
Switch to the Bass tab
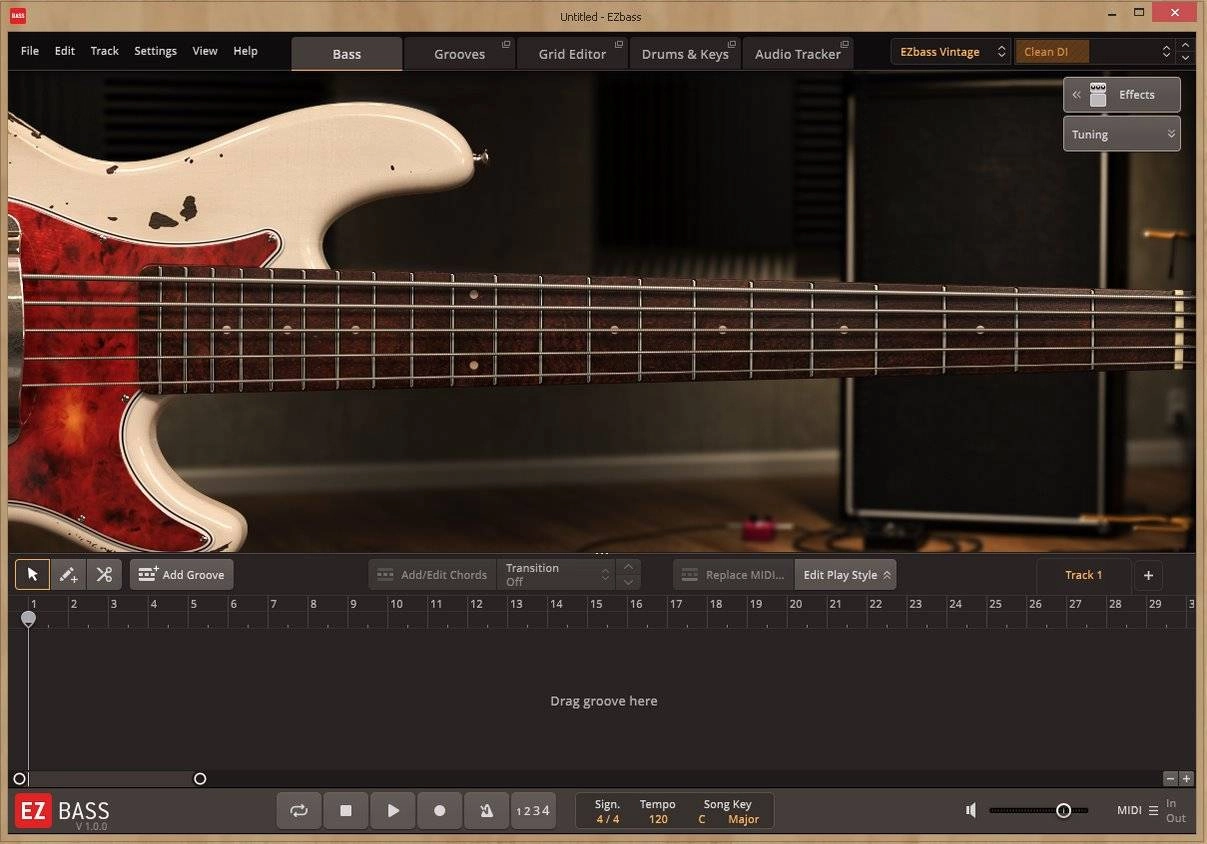click(347, 54)
